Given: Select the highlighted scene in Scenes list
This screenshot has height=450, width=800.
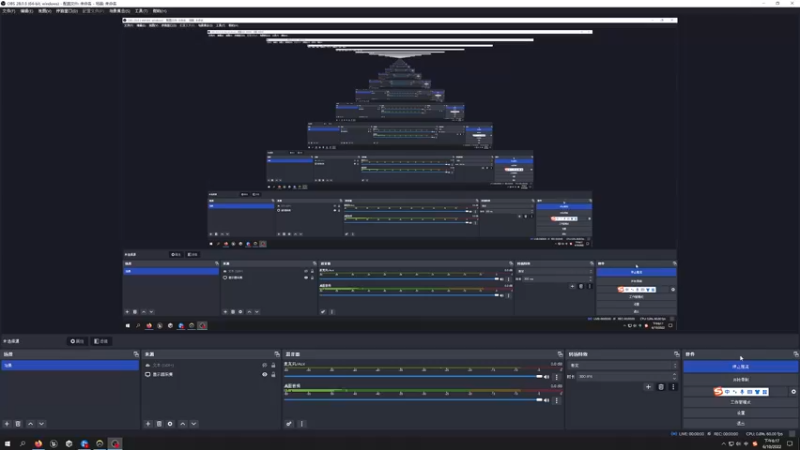Looking at the screenshot, I should [x=70, y=365].
